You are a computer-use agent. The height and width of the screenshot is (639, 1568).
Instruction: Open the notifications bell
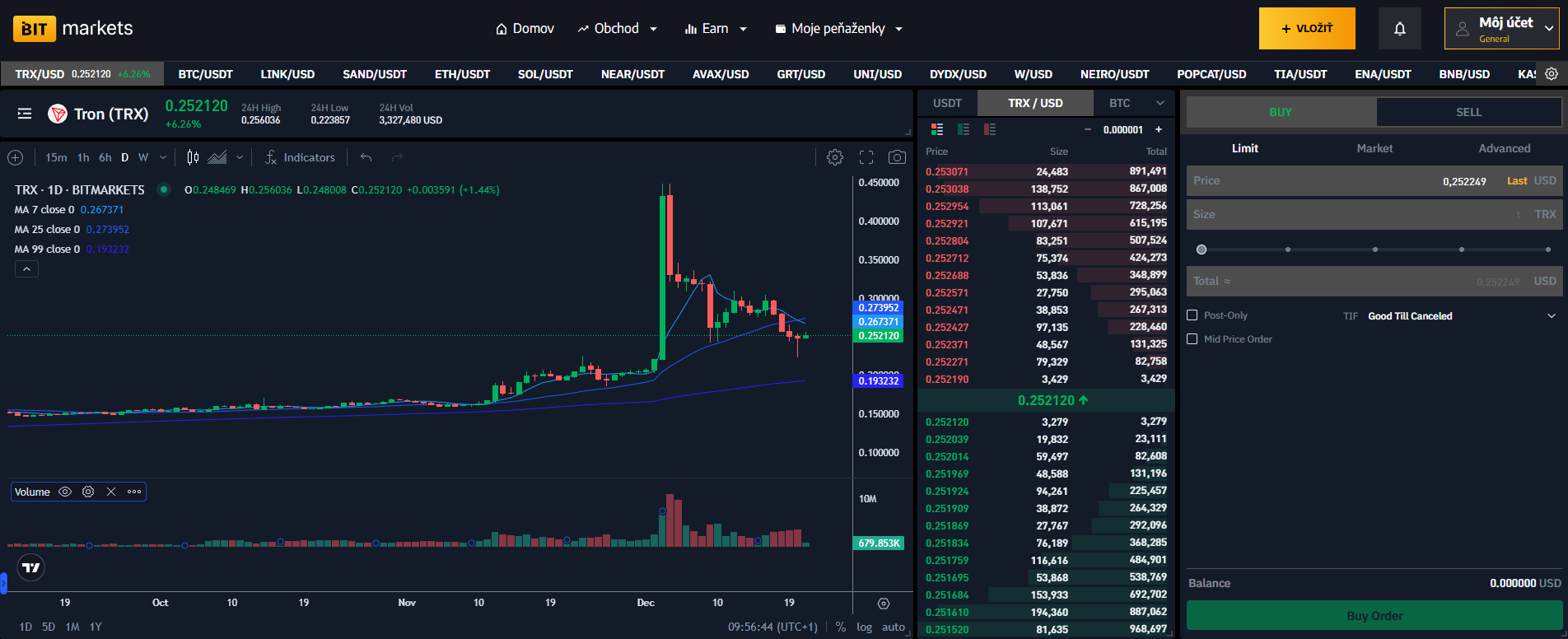tap(1399, 29)
